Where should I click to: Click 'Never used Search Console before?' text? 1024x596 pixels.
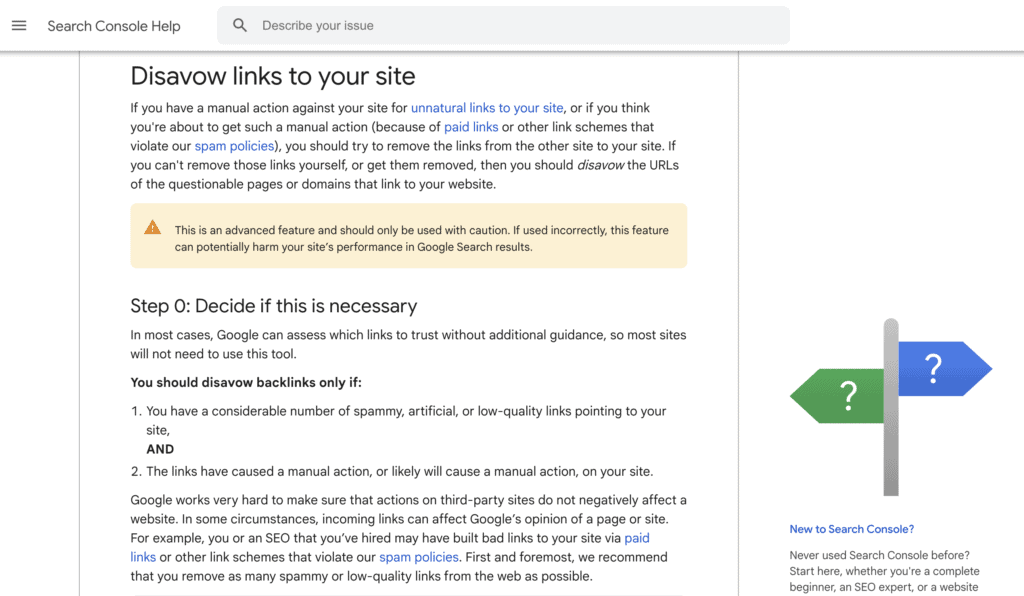[x=879, y=555]
